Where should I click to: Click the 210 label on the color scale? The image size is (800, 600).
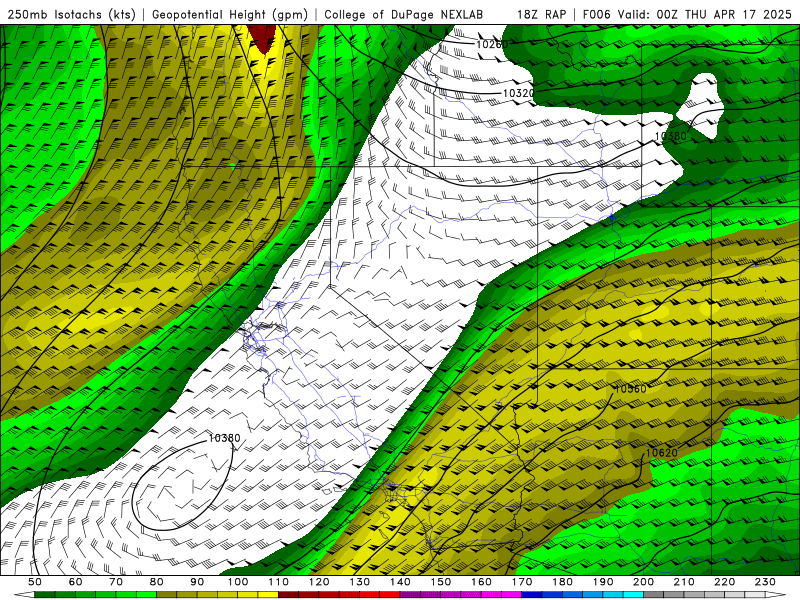684,582
